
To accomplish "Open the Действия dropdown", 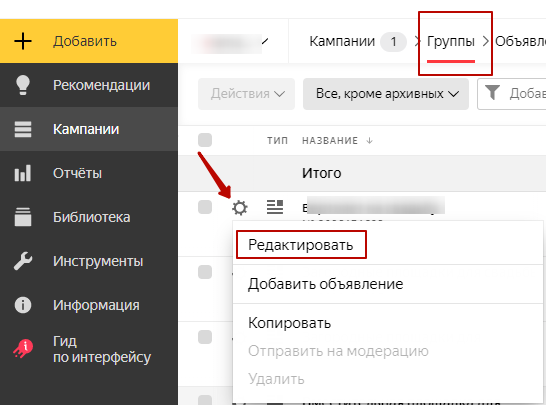I will pos(247,94).
